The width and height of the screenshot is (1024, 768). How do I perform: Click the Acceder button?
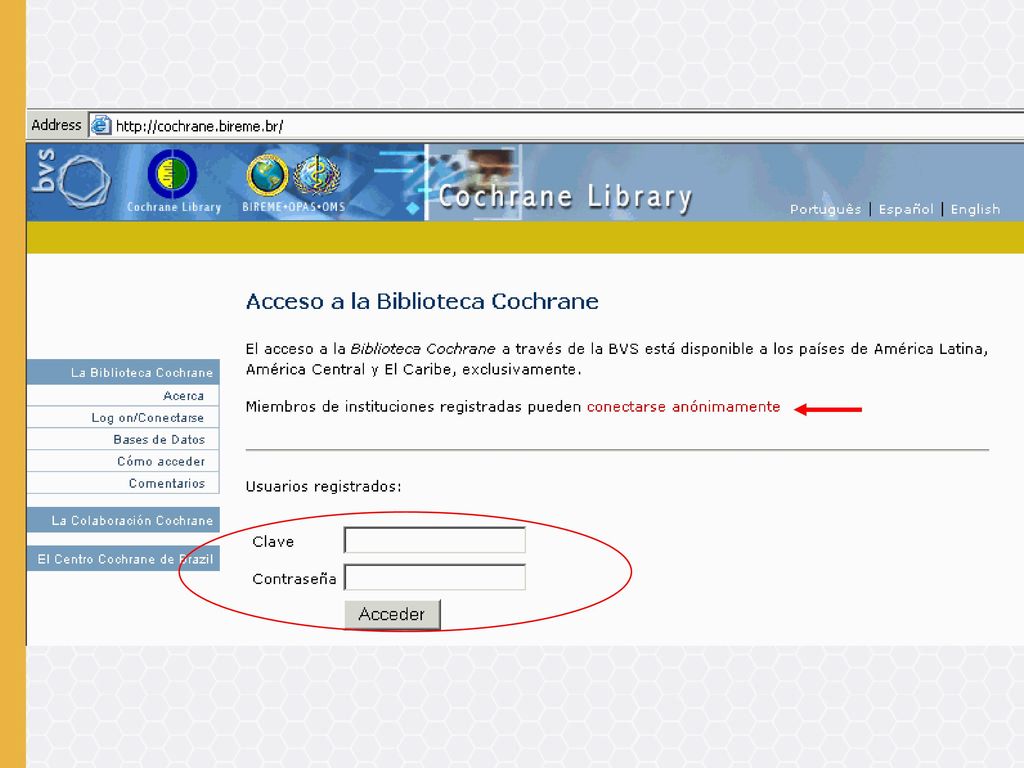pos(392,615)
